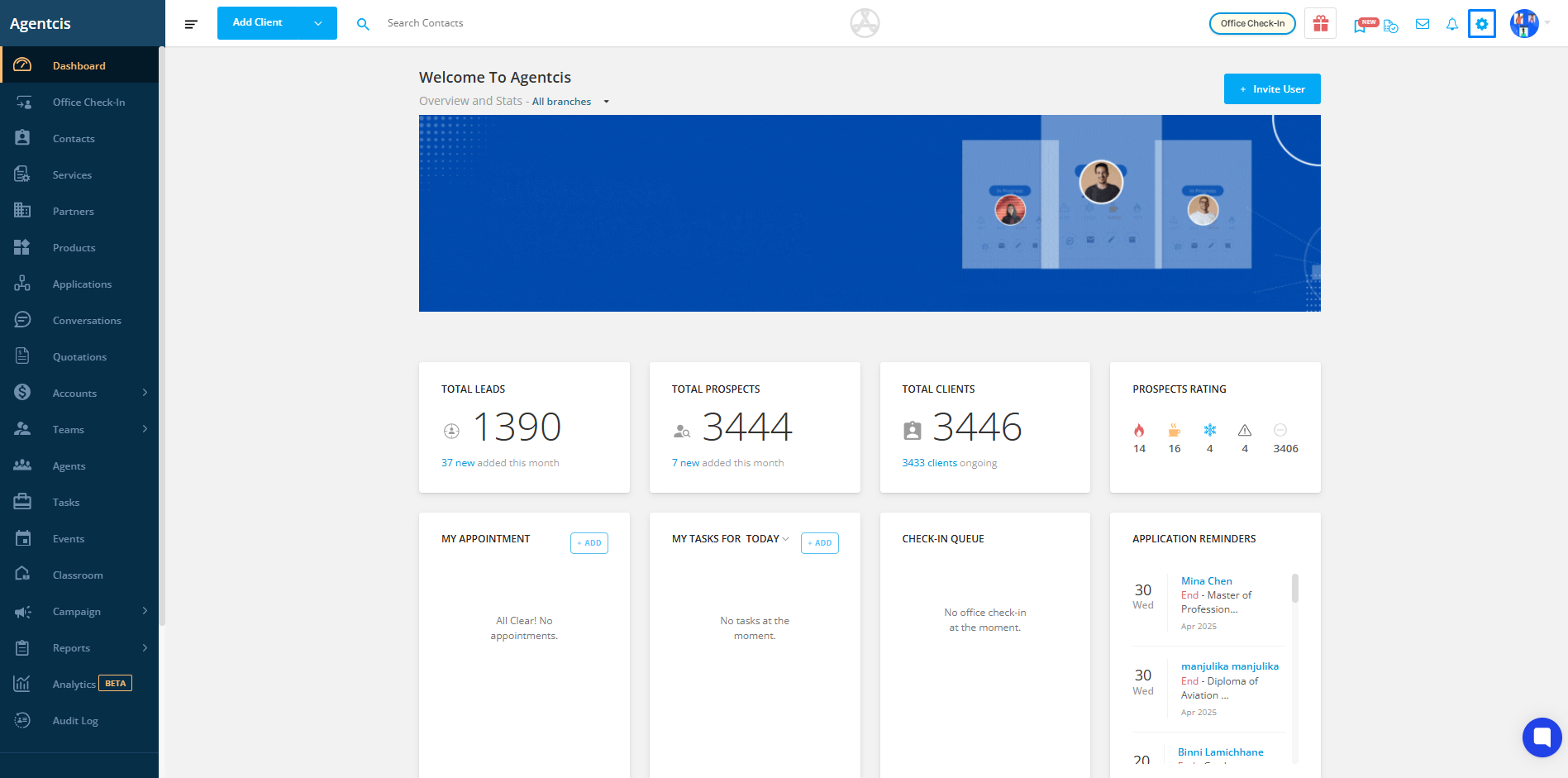Open Applications via its sidebar icon
The image size is (1568, 778).
point(22,284)
